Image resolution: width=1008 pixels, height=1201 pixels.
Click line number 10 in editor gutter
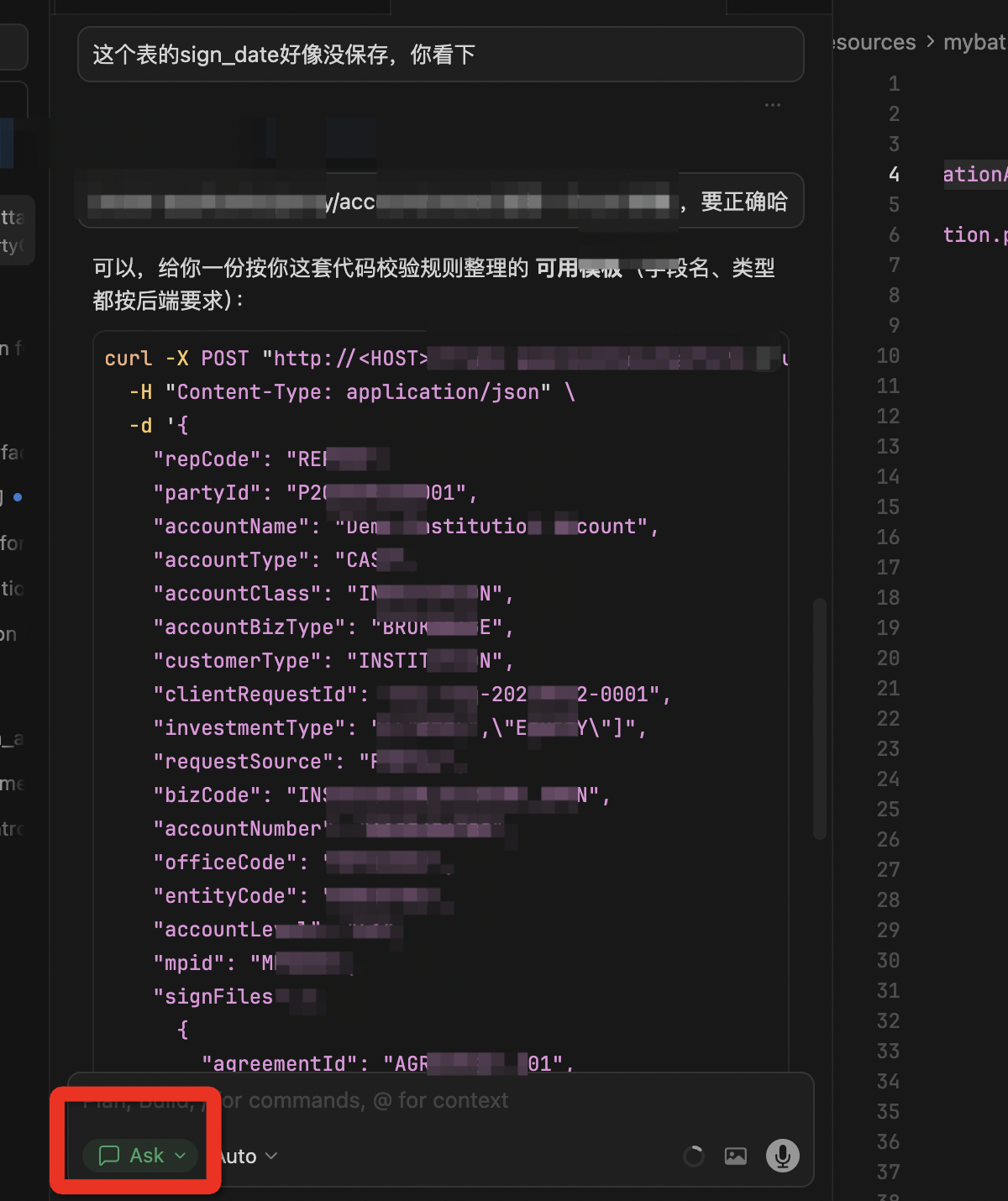(x=888, y=356)
